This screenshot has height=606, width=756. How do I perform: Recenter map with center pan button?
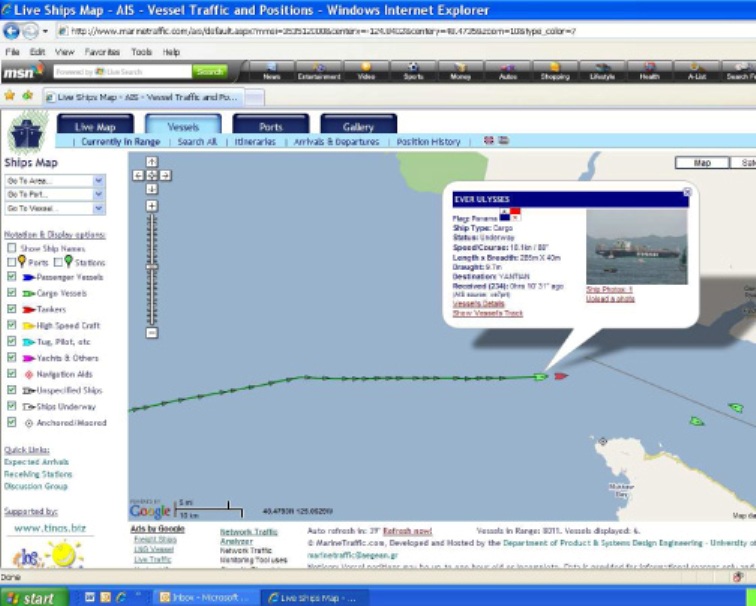[152, 175]
